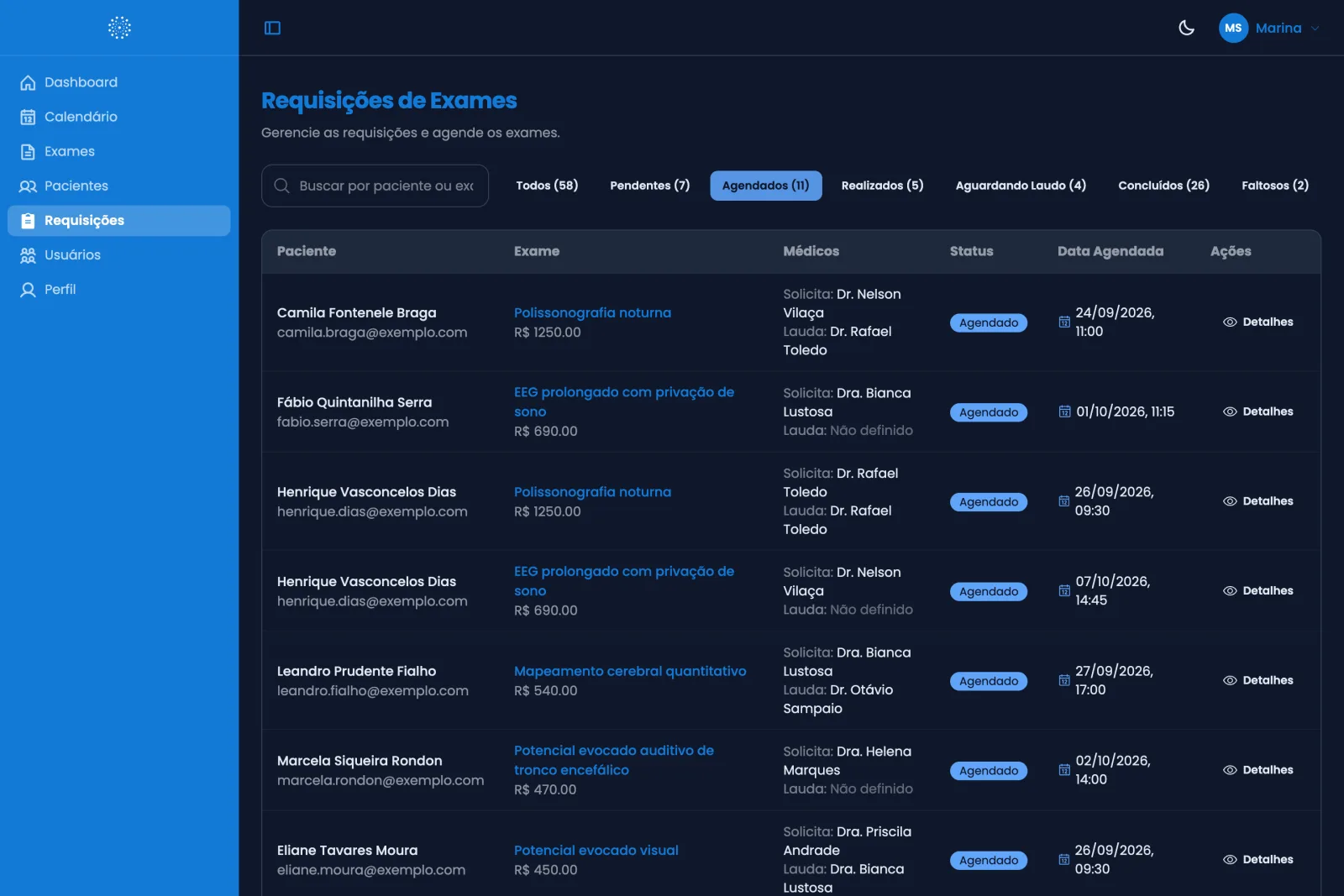Click the app logo in sidebar header
The height and width of the screenshot is (896, 1344).
(119, 28)
